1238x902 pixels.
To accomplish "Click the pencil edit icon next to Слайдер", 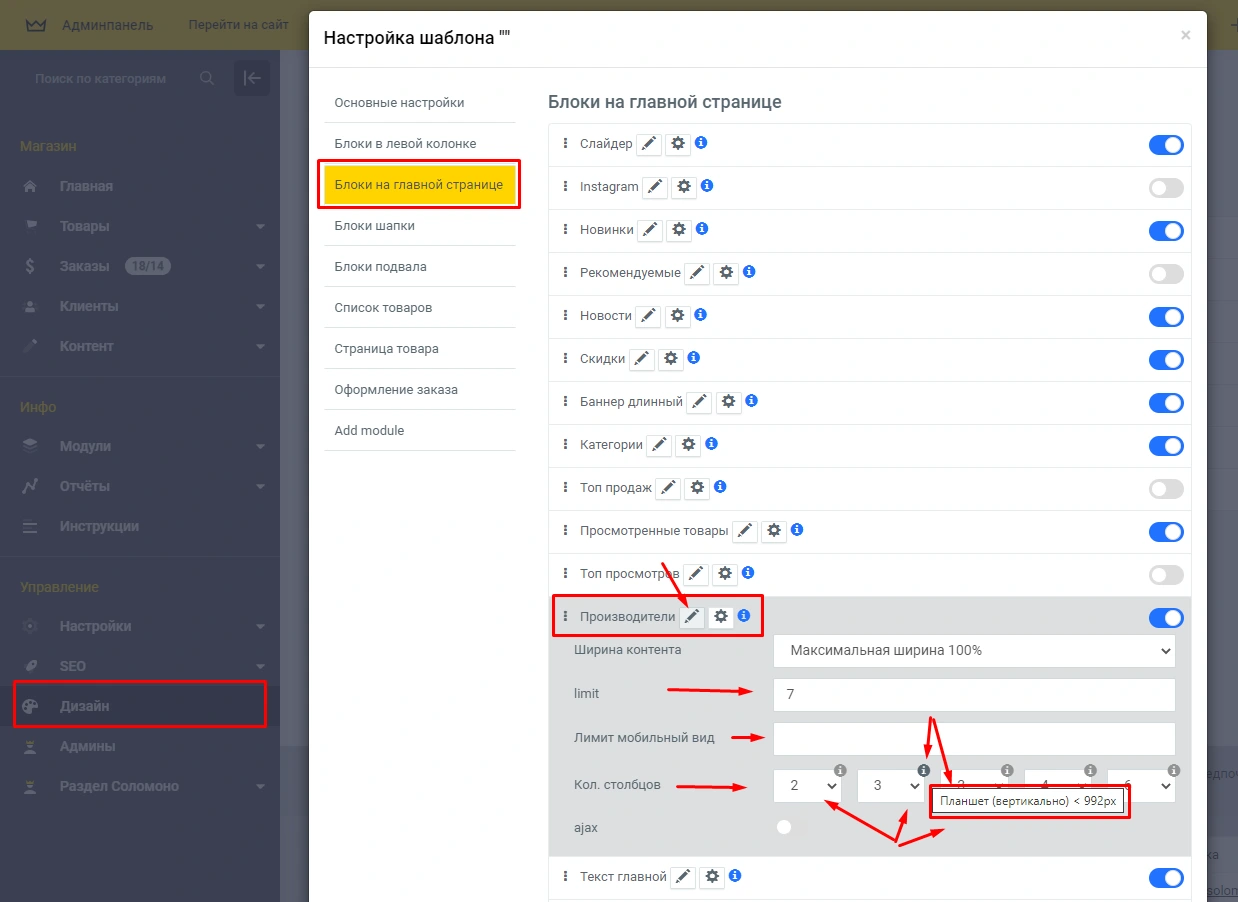I will (650, 144).
